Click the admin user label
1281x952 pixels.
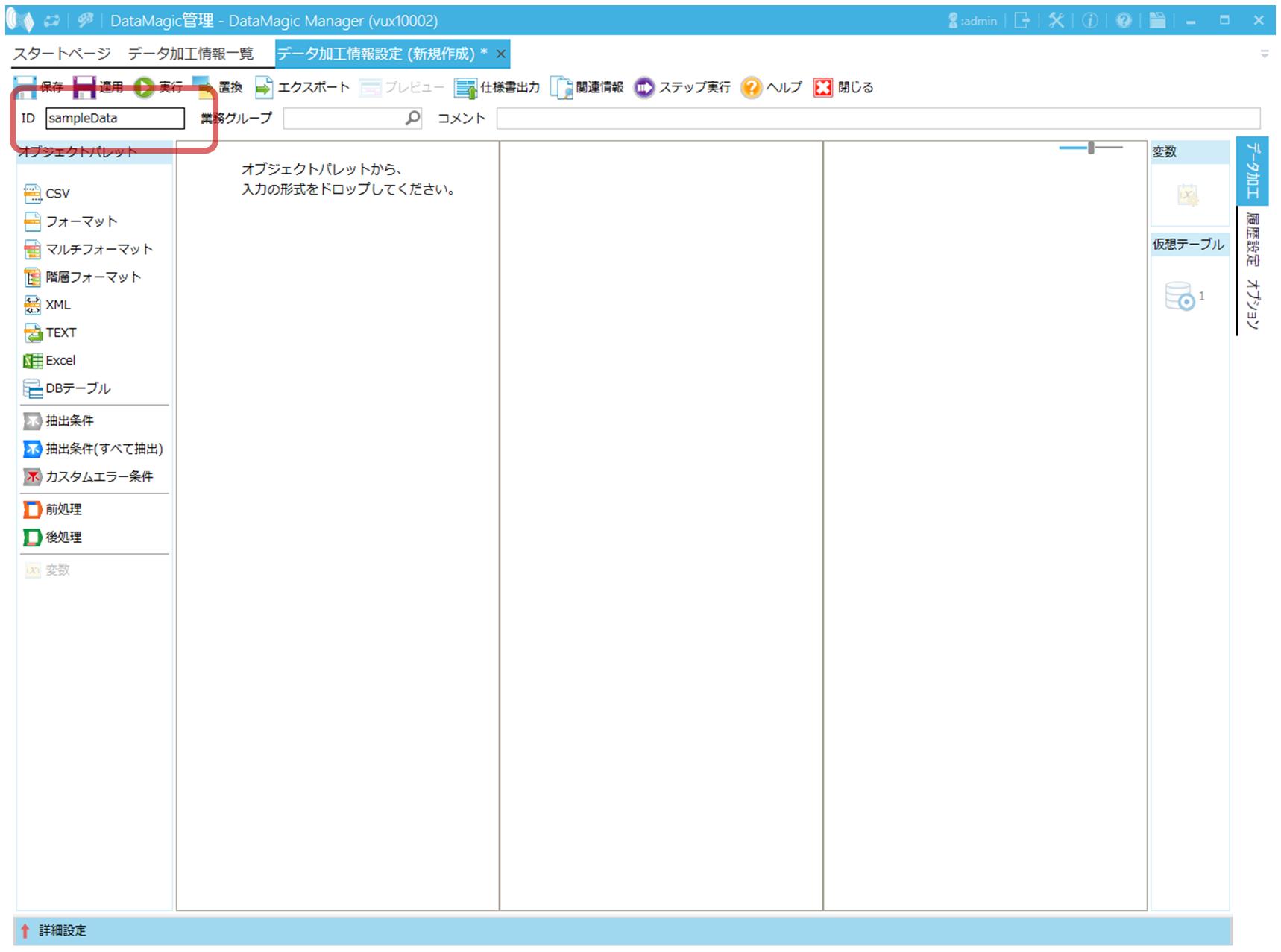pos(972,21)
